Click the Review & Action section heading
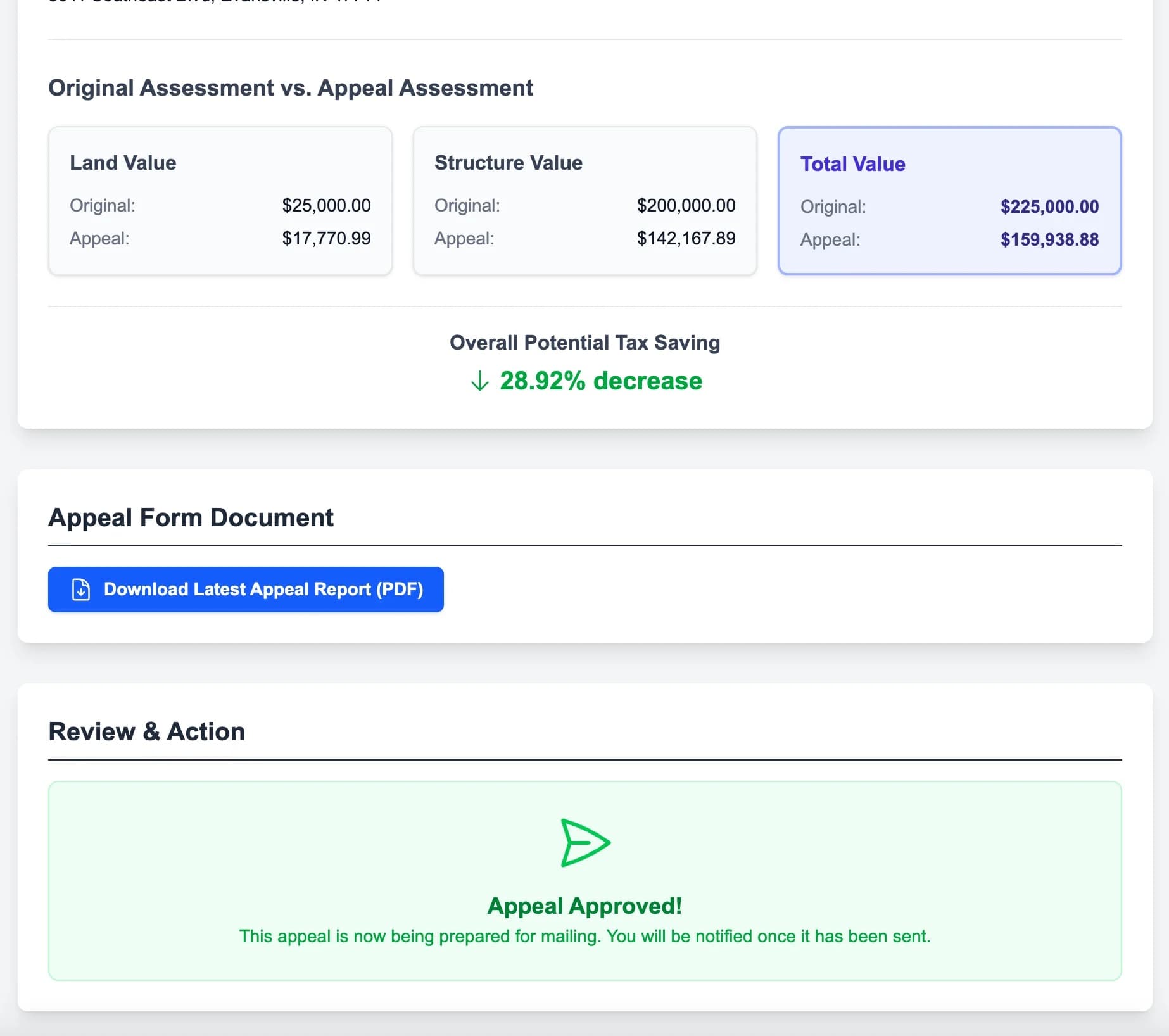Screen dimensions: 1169x1036 pos(146,731)
